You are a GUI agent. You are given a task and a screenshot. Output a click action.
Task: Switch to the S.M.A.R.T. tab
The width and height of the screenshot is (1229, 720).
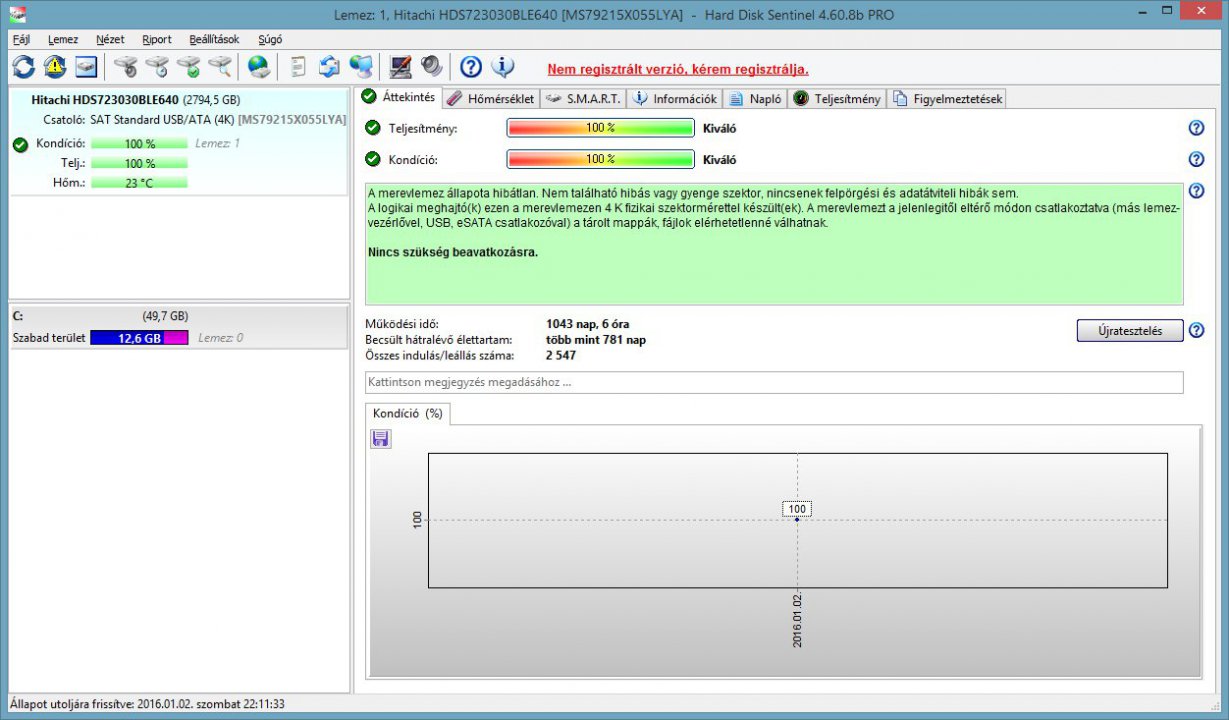pos(584,98)
